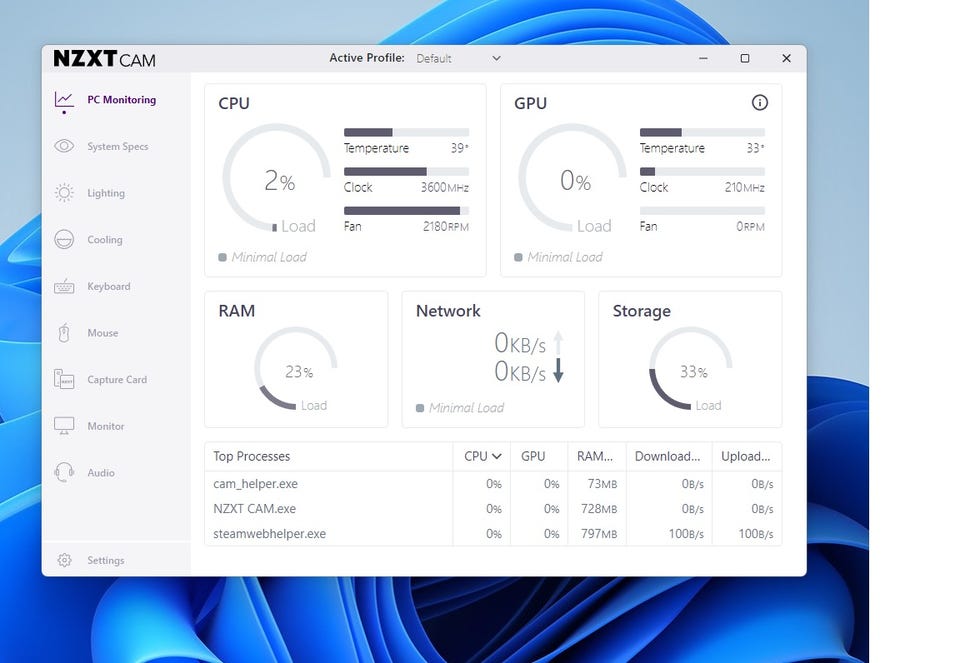Click the 797MB RAM value

coord(599,534)
